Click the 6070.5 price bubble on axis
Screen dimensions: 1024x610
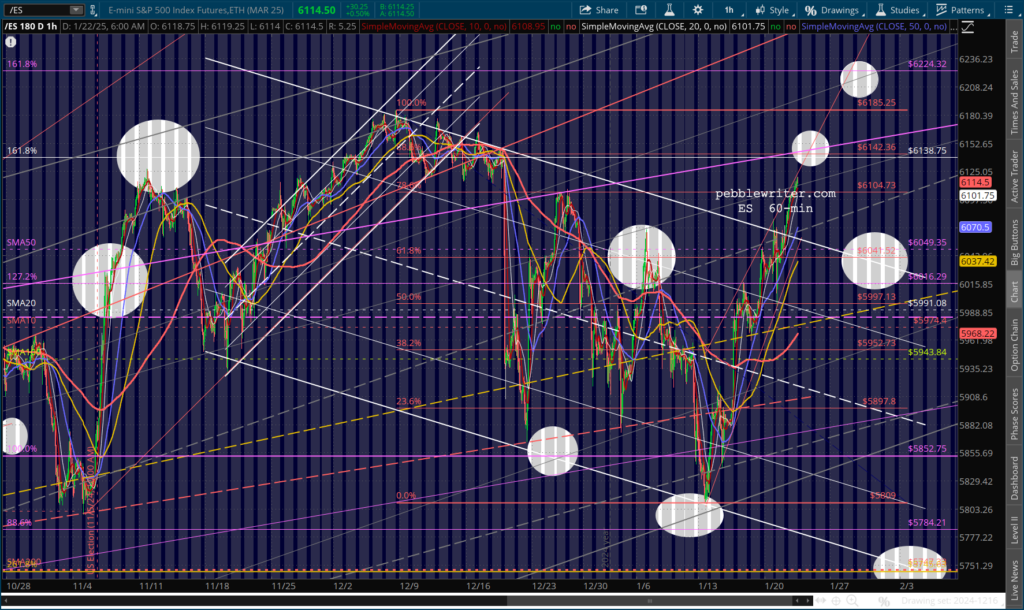click(975, 227)
